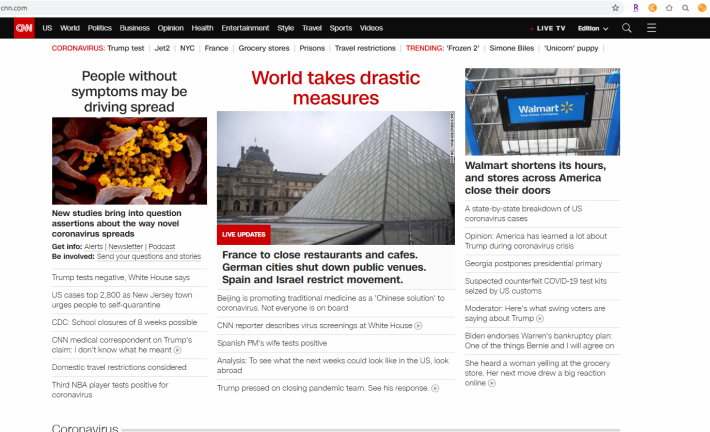Expand the Edition dropdown
Image resolution: width=710 pixels, height=432 pixels.
click(x=593, y=28)
